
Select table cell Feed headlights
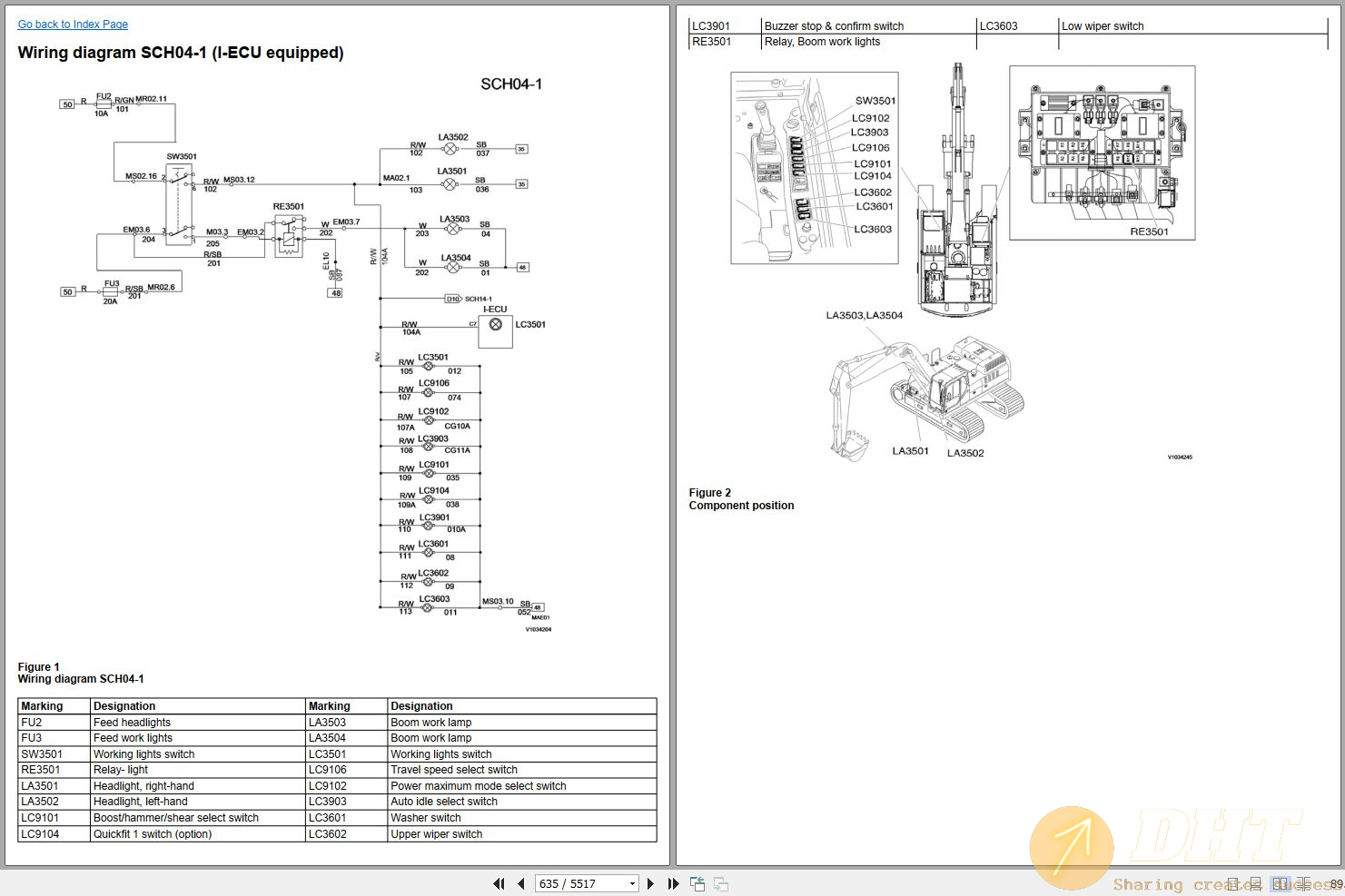point(198,723)
